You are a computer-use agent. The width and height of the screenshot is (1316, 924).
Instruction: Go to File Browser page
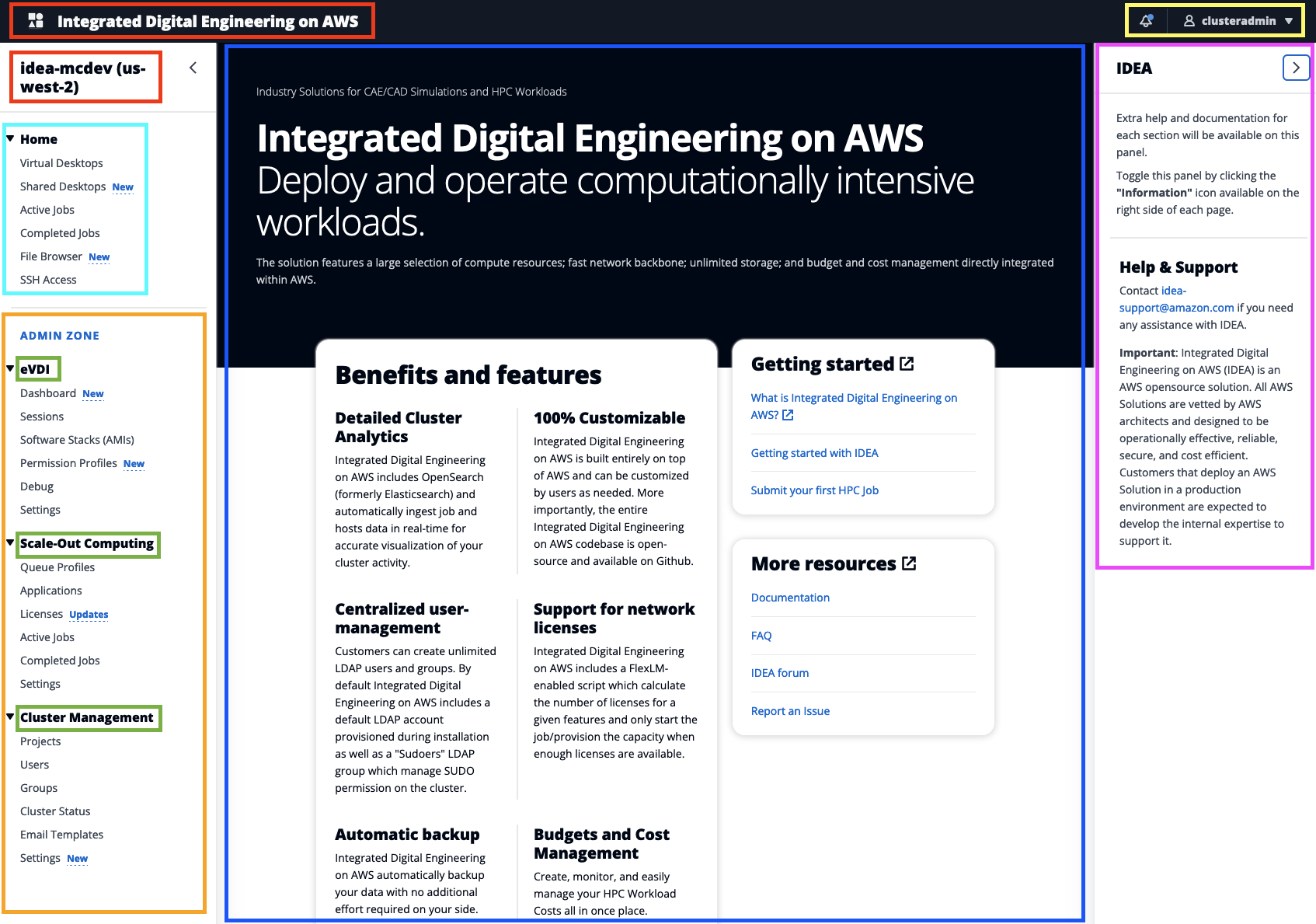[x=51, y=256]
